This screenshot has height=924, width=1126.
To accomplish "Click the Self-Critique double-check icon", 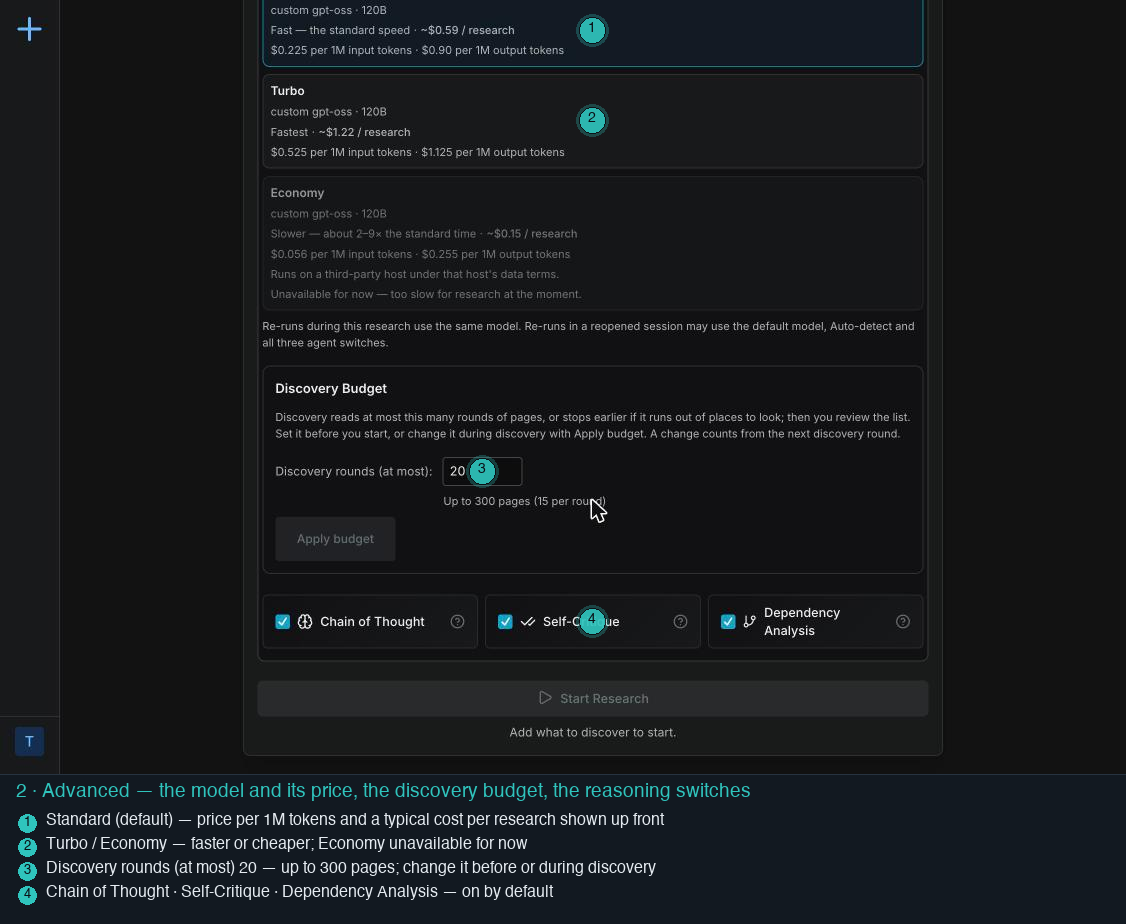I will 528,622.
